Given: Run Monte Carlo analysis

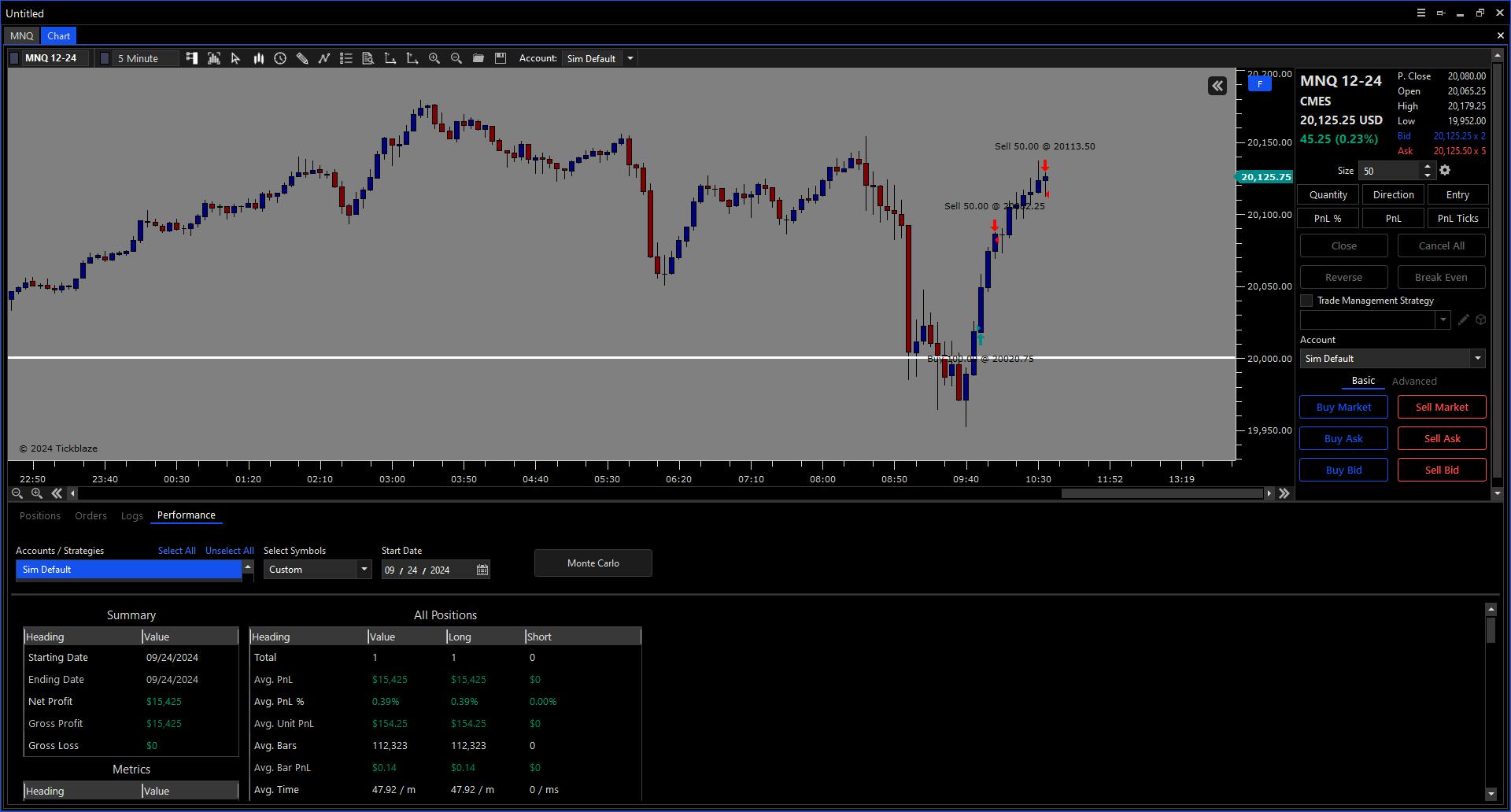Looking at the screenshot, I should (x=593, y=563).
